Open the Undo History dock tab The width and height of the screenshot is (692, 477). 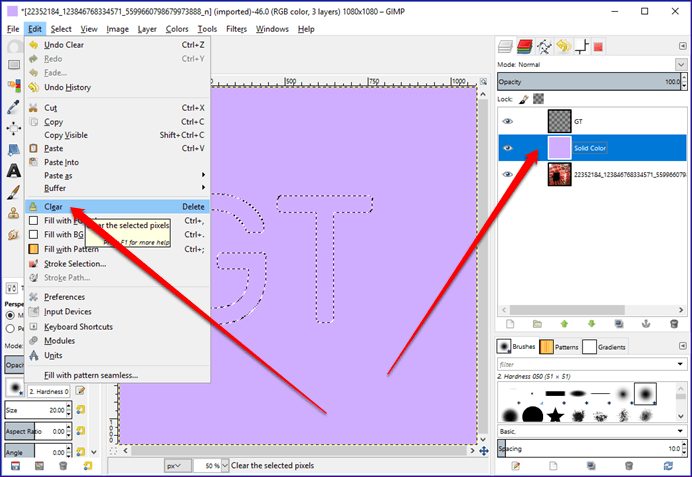[564, 46]
